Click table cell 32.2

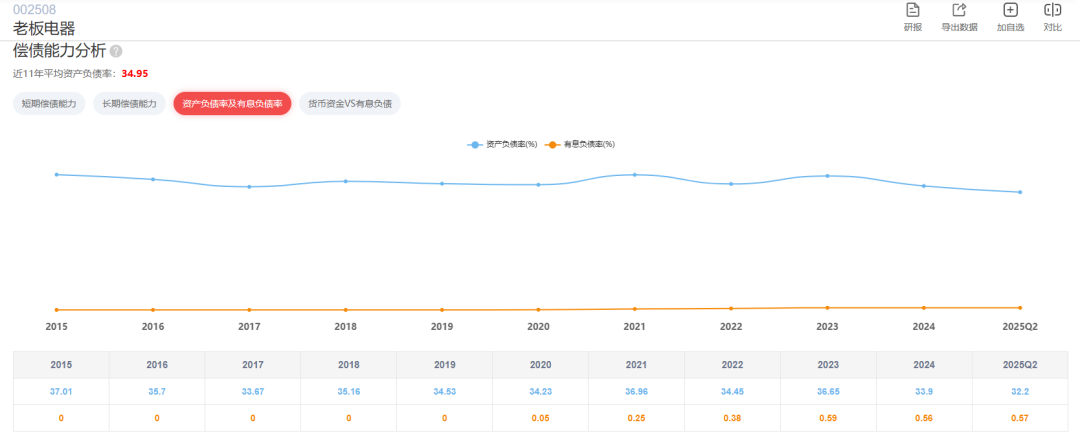(x=1020, y=391)
